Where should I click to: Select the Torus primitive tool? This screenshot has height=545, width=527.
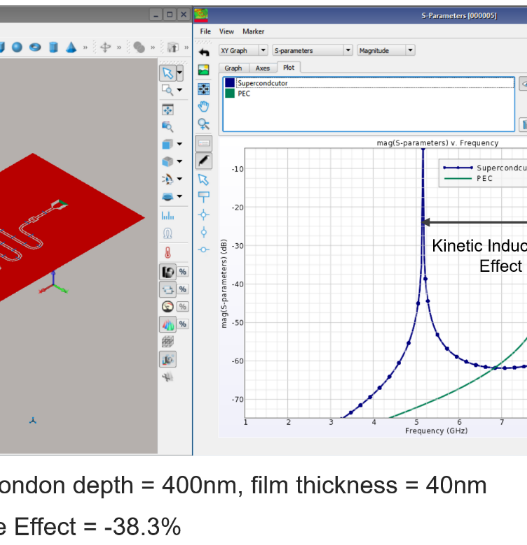(x=35, y=47)
